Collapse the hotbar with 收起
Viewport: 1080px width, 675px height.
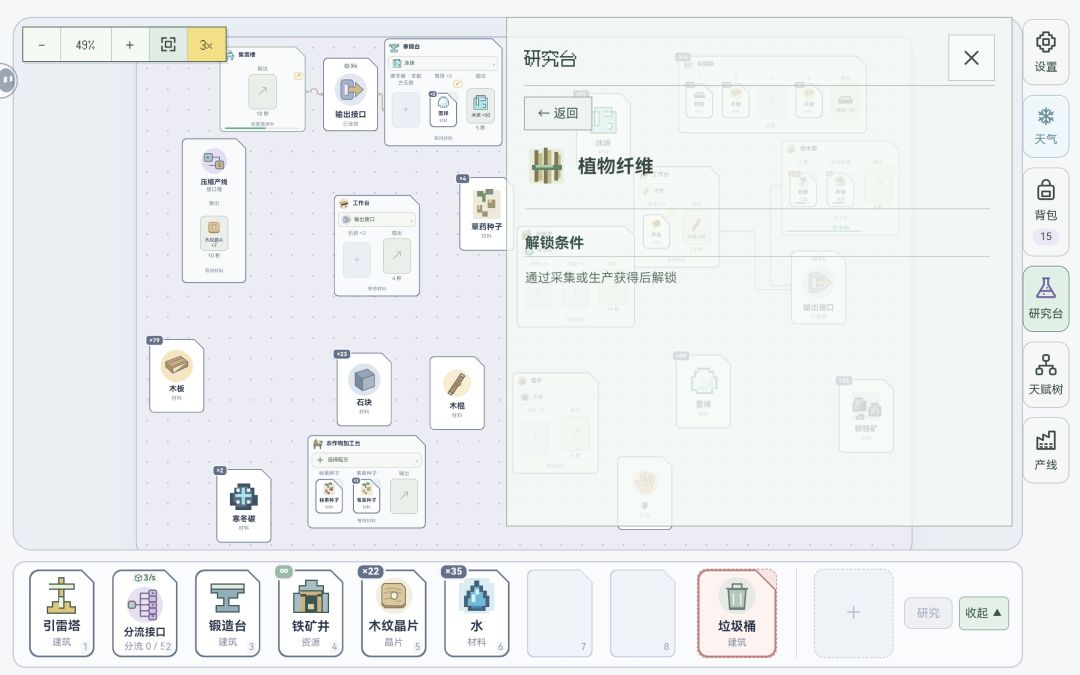click(984, 613)
